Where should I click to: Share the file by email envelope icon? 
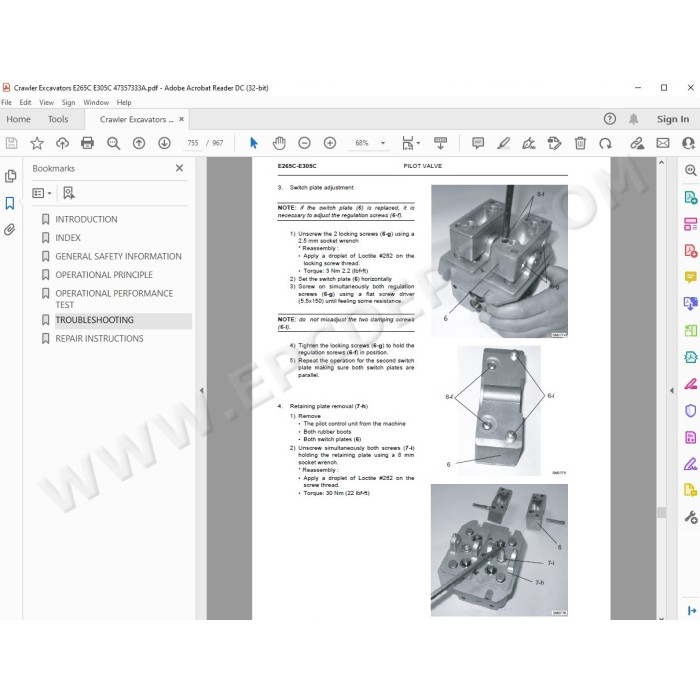663,143
